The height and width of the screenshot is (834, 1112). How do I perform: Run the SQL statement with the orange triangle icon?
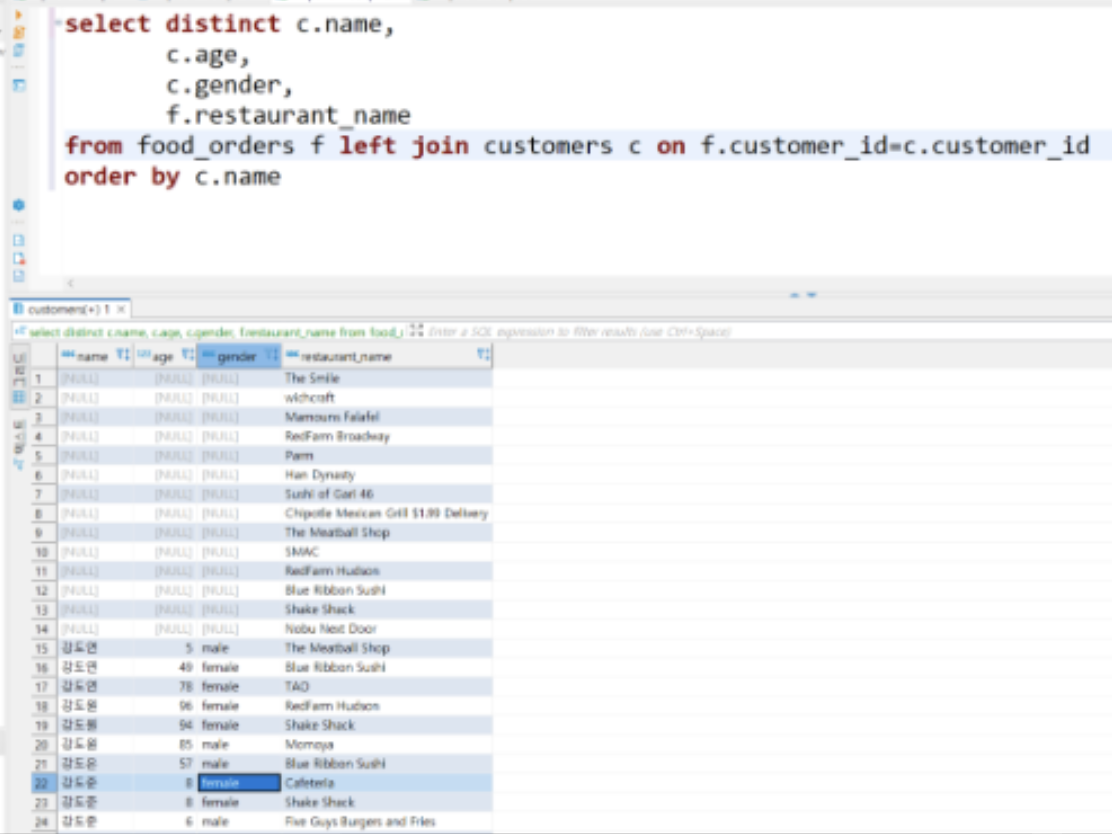[18, 14]
